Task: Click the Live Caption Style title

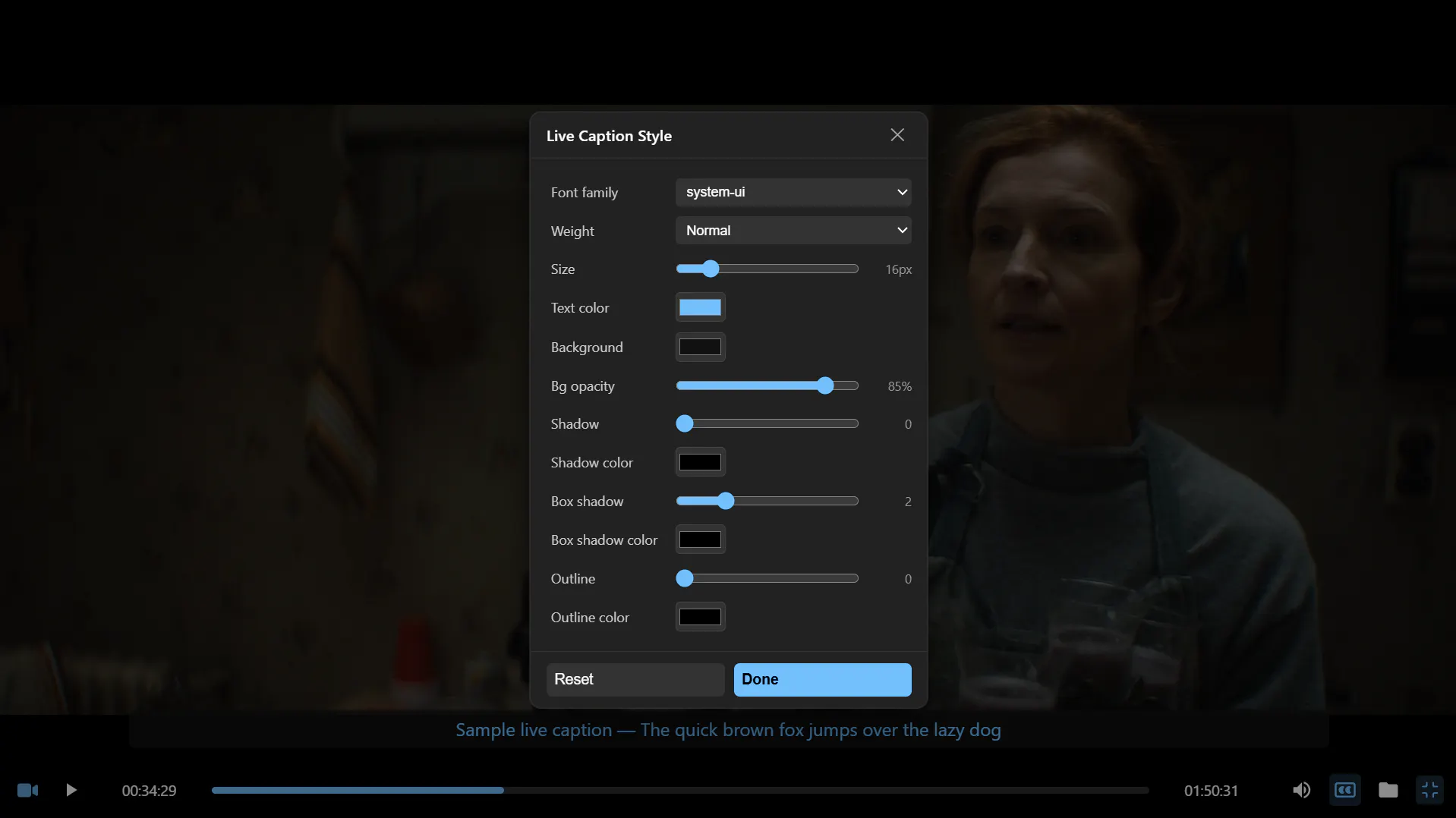Action: [x=609, y=136]
